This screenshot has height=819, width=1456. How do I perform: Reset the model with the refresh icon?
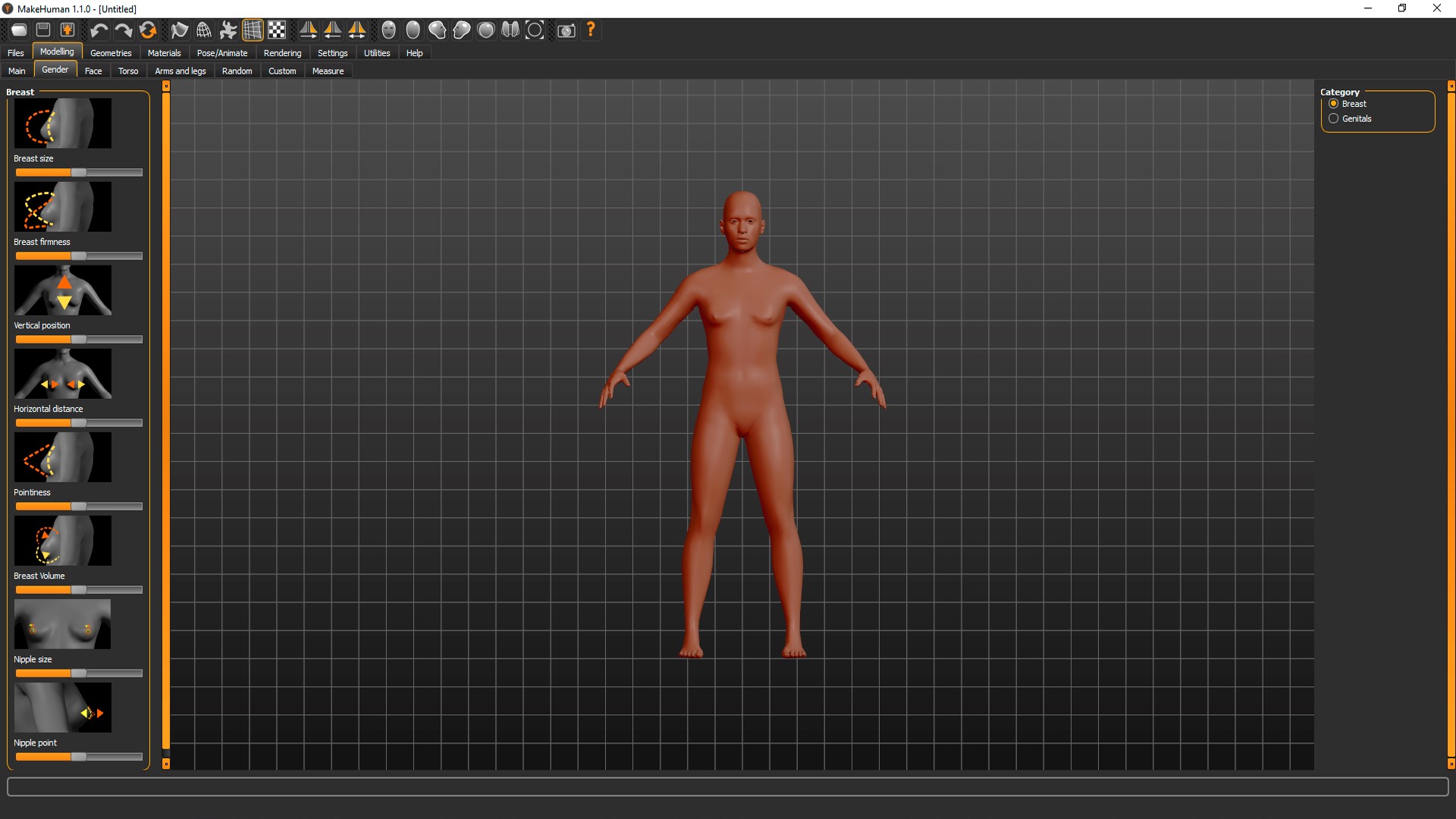coord(148,30)
